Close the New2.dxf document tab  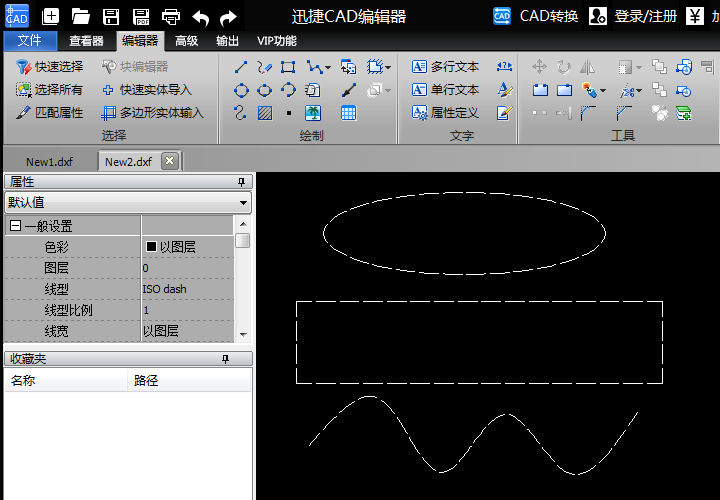[169, 161]
